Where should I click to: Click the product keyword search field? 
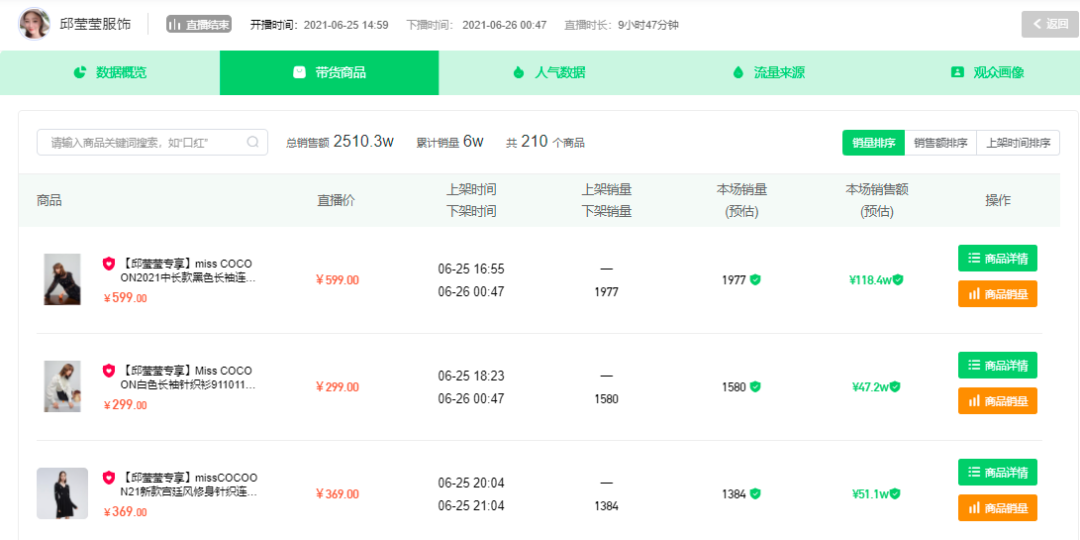point(152,142)
